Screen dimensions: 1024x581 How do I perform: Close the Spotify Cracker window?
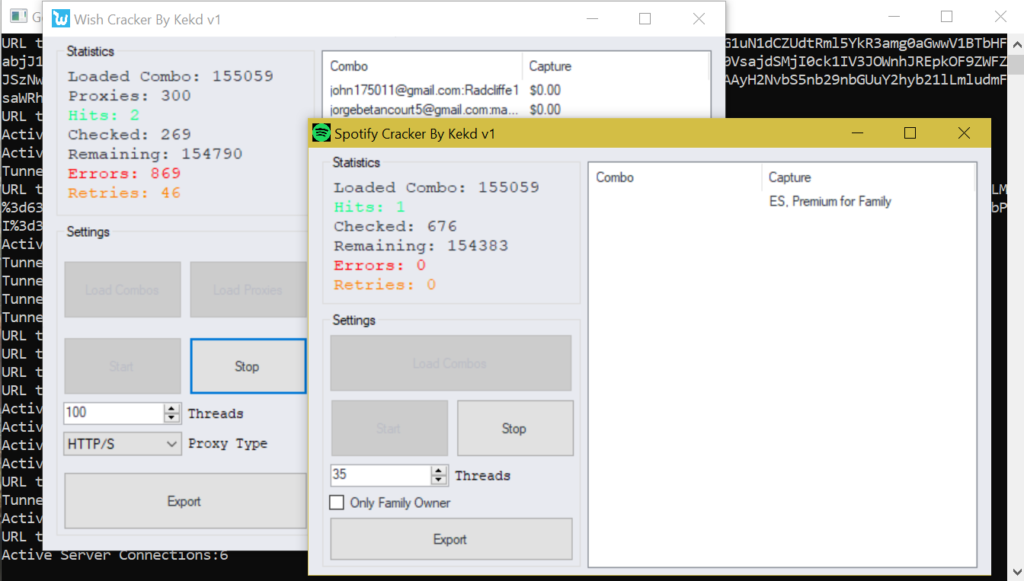coord(964,133)
